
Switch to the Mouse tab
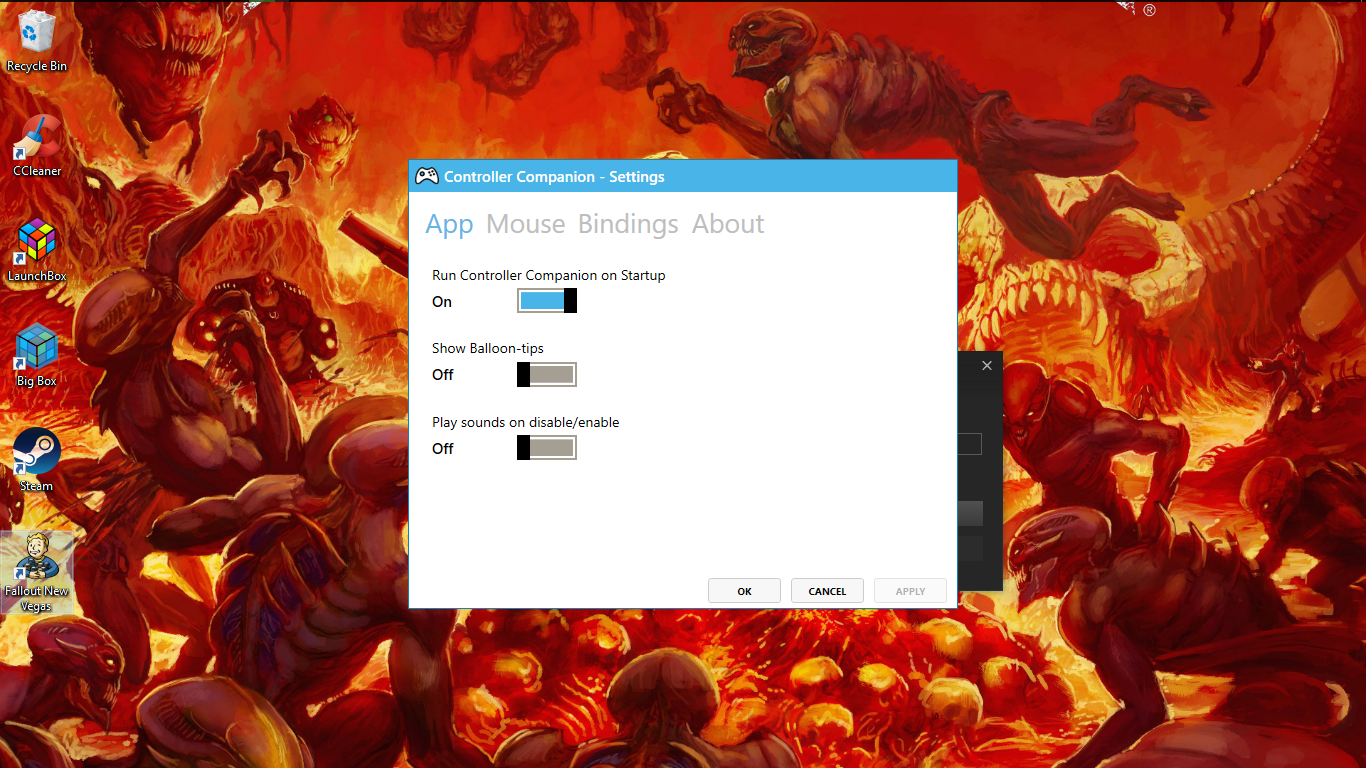point(526,224)
